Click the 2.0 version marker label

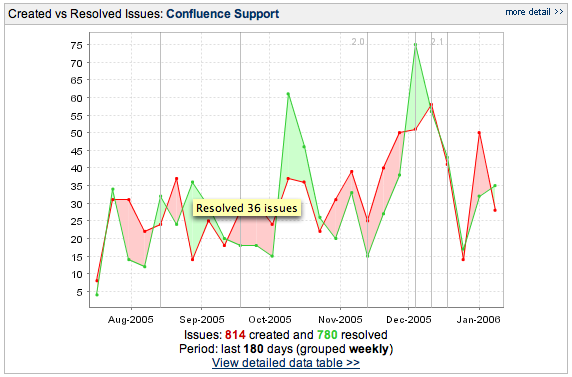pyautogui.click(x=358, y=42)
